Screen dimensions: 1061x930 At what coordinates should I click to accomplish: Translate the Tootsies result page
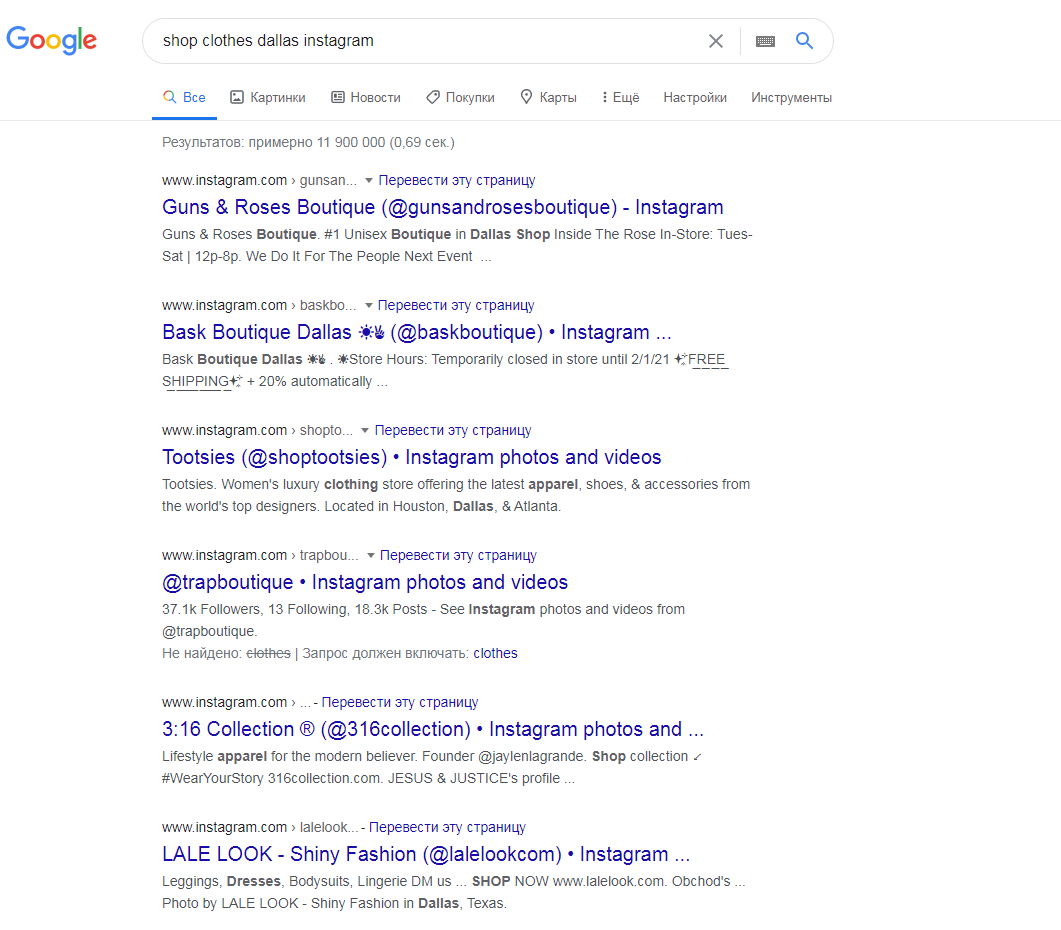453,430
